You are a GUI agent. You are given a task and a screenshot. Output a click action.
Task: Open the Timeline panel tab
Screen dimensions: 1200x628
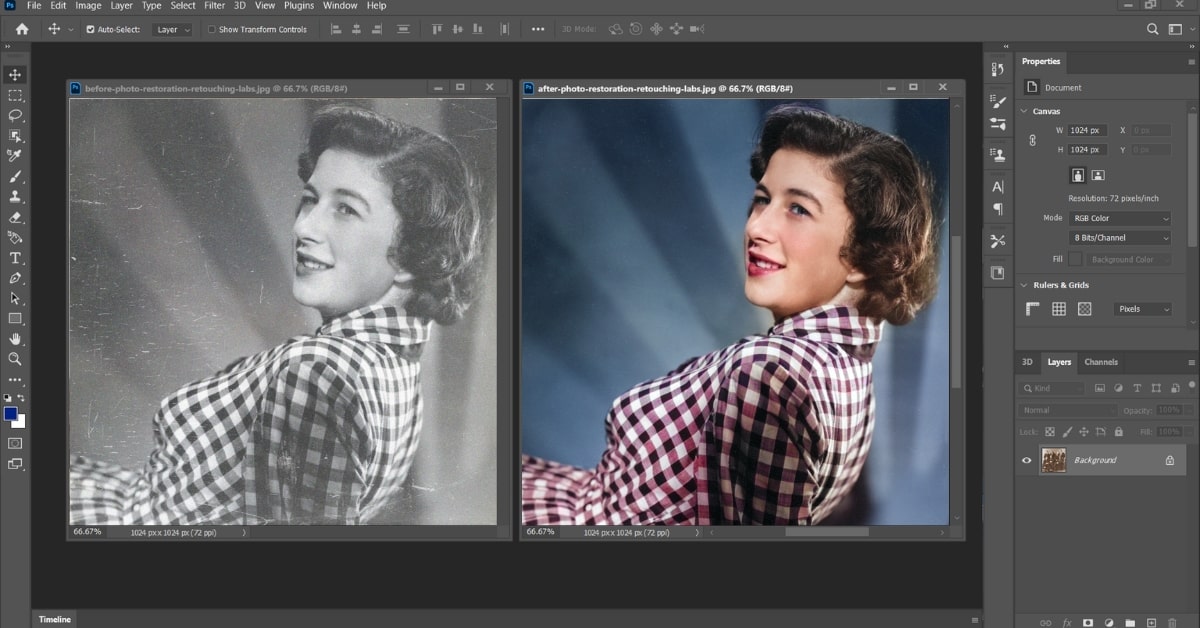(55, 619)
